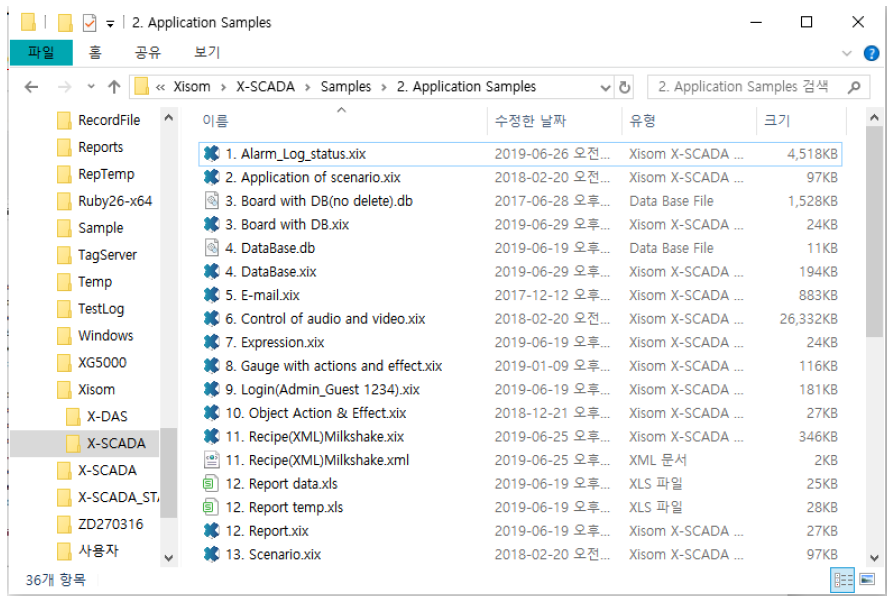Expand chevron after Samples in address path

tap(384, 87)
